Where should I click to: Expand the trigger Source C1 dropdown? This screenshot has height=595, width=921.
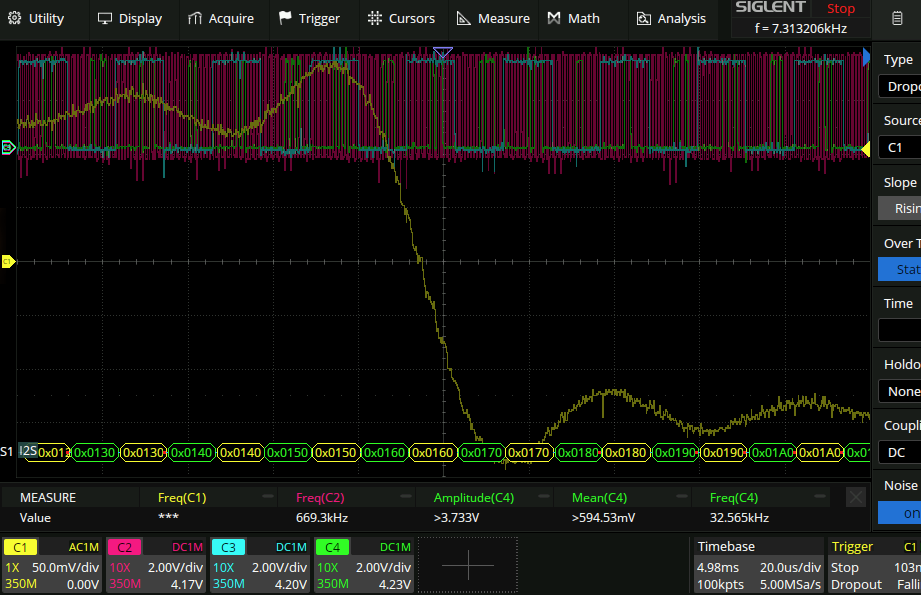point(899,147)
